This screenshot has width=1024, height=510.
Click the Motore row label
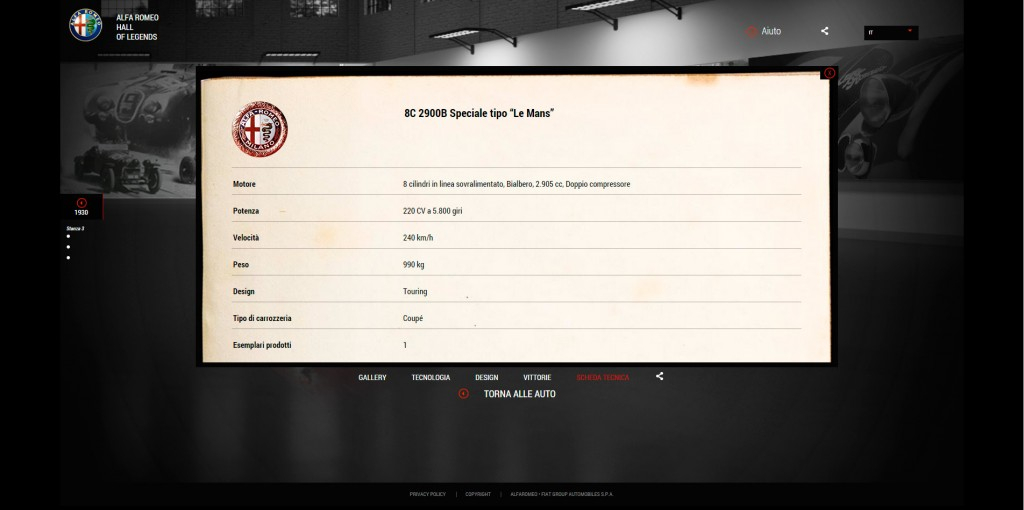[244, 184]
